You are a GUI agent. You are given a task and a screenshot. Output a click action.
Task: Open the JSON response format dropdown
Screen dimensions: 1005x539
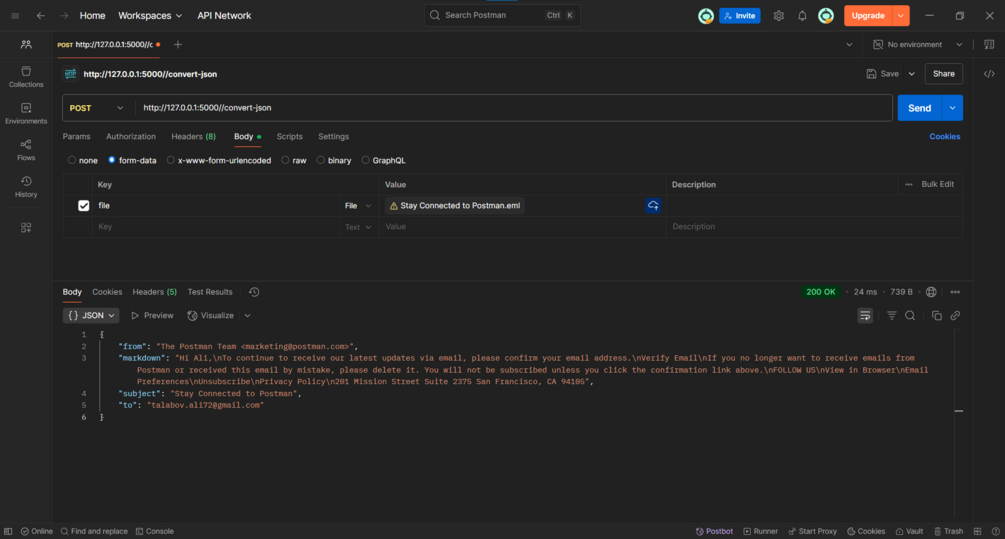pos(90,315)
